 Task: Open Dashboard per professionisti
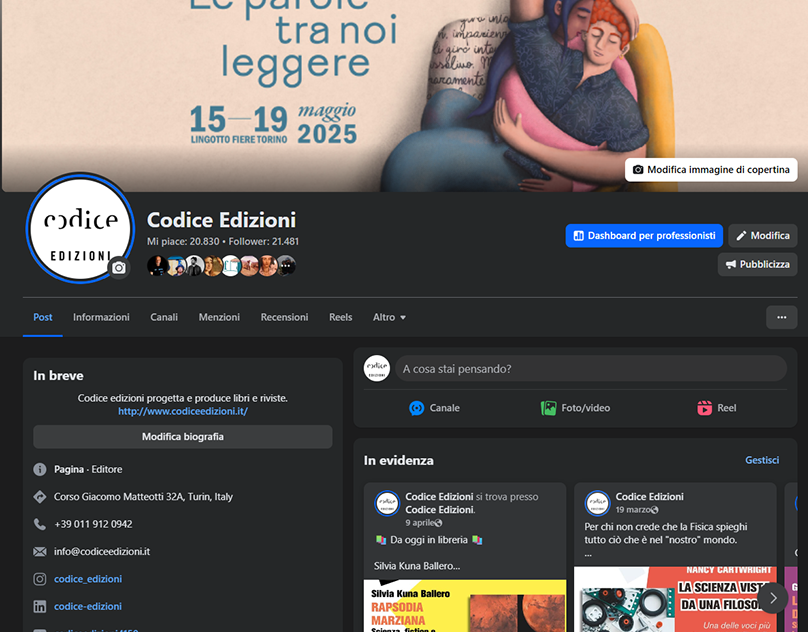[644, 236]
